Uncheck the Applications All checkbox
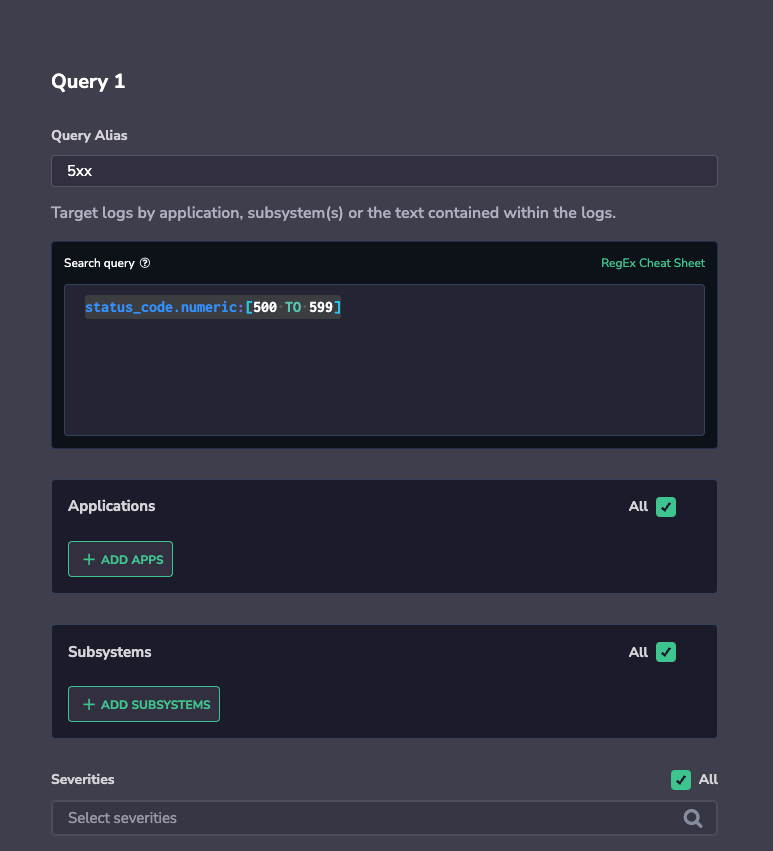773x851 pixels. coord(666,507)
